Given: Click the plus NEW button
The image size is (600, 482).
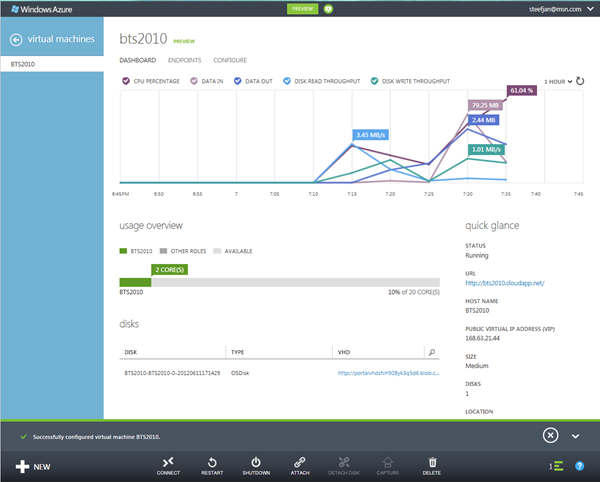Looking at the screenshot, I should coord(33,467).
